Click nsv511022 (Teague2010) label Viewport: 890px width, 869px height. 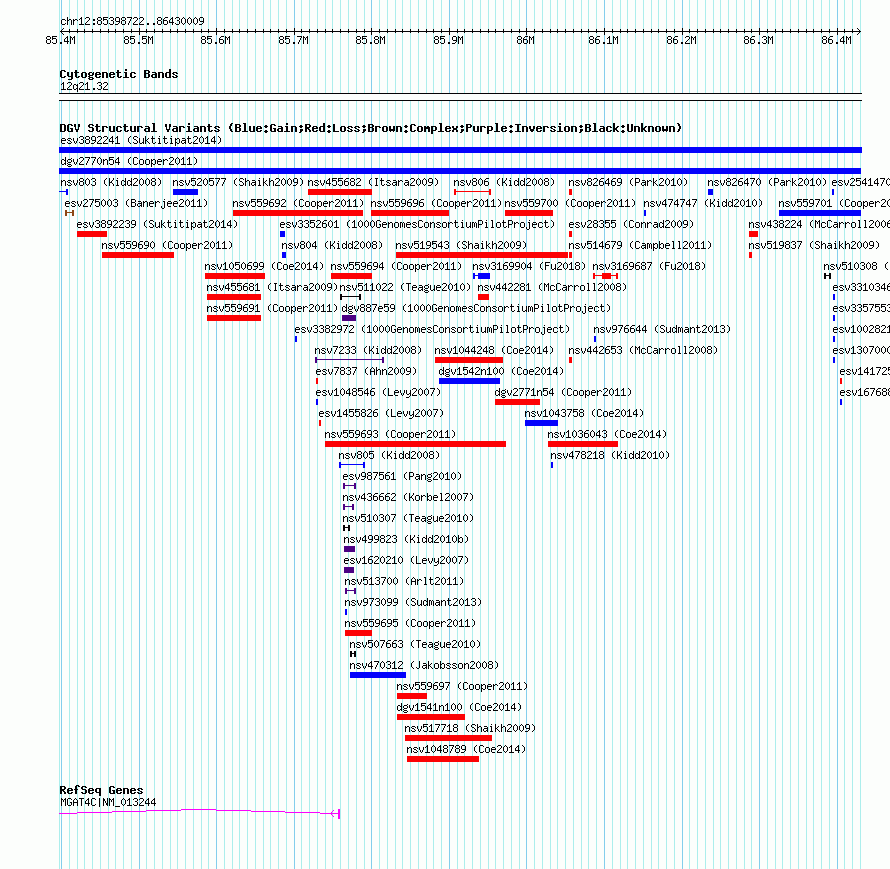[x=405, y=287]
